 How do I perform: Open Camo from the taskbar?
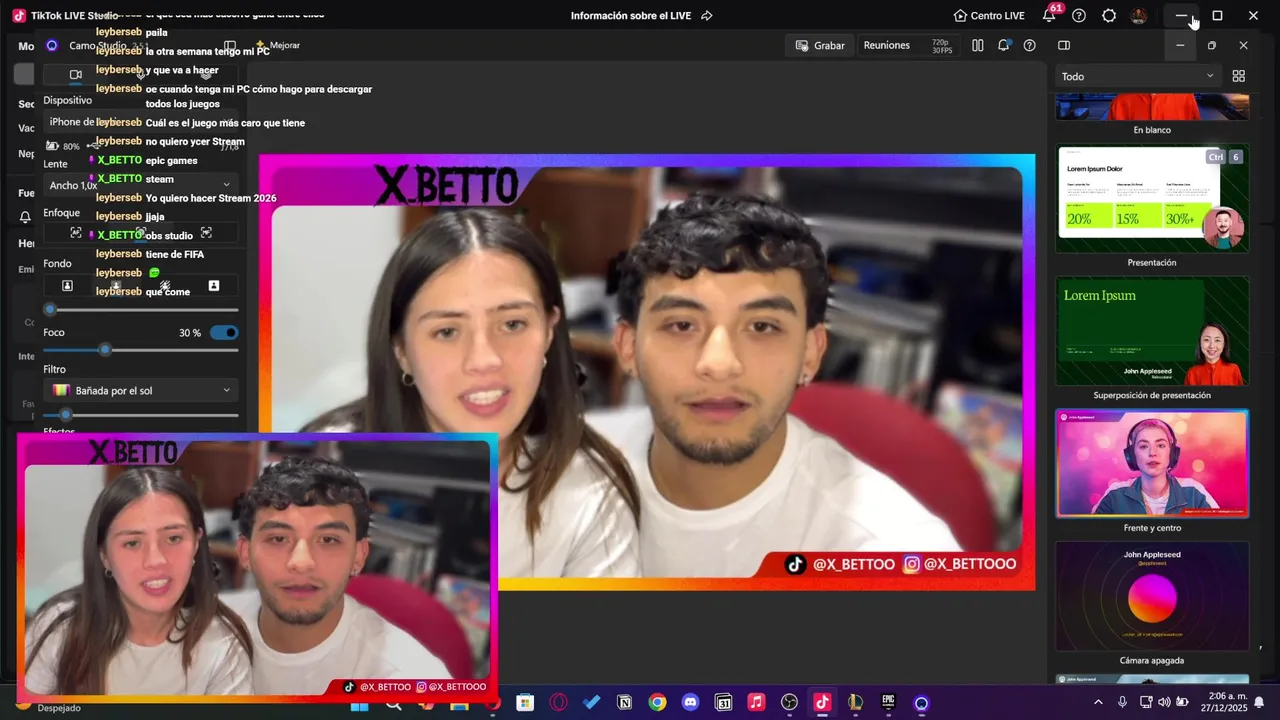[921, 702]
